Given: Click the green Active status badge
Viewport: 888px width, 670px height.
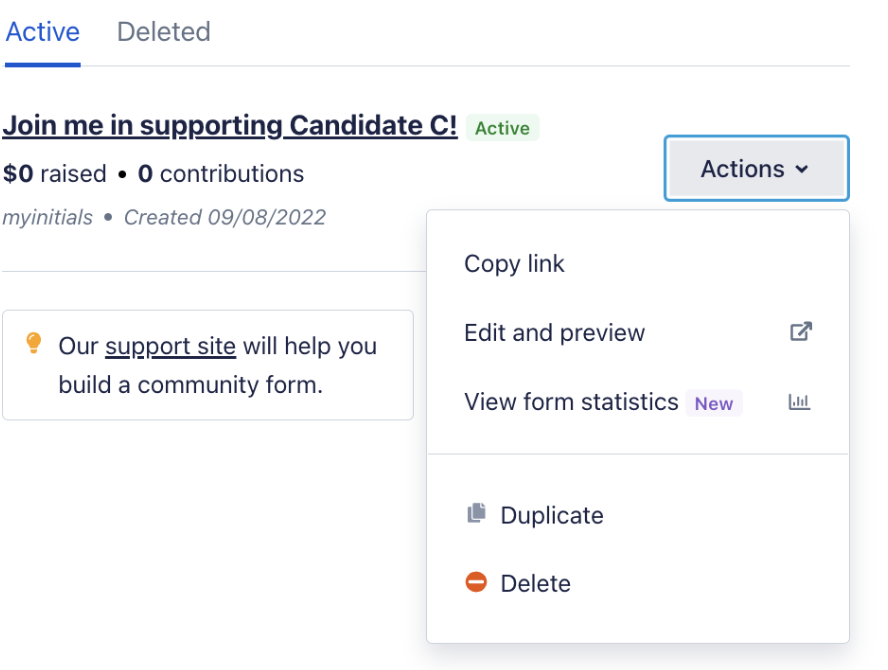Looking at the screenshot, I should 502,128.
